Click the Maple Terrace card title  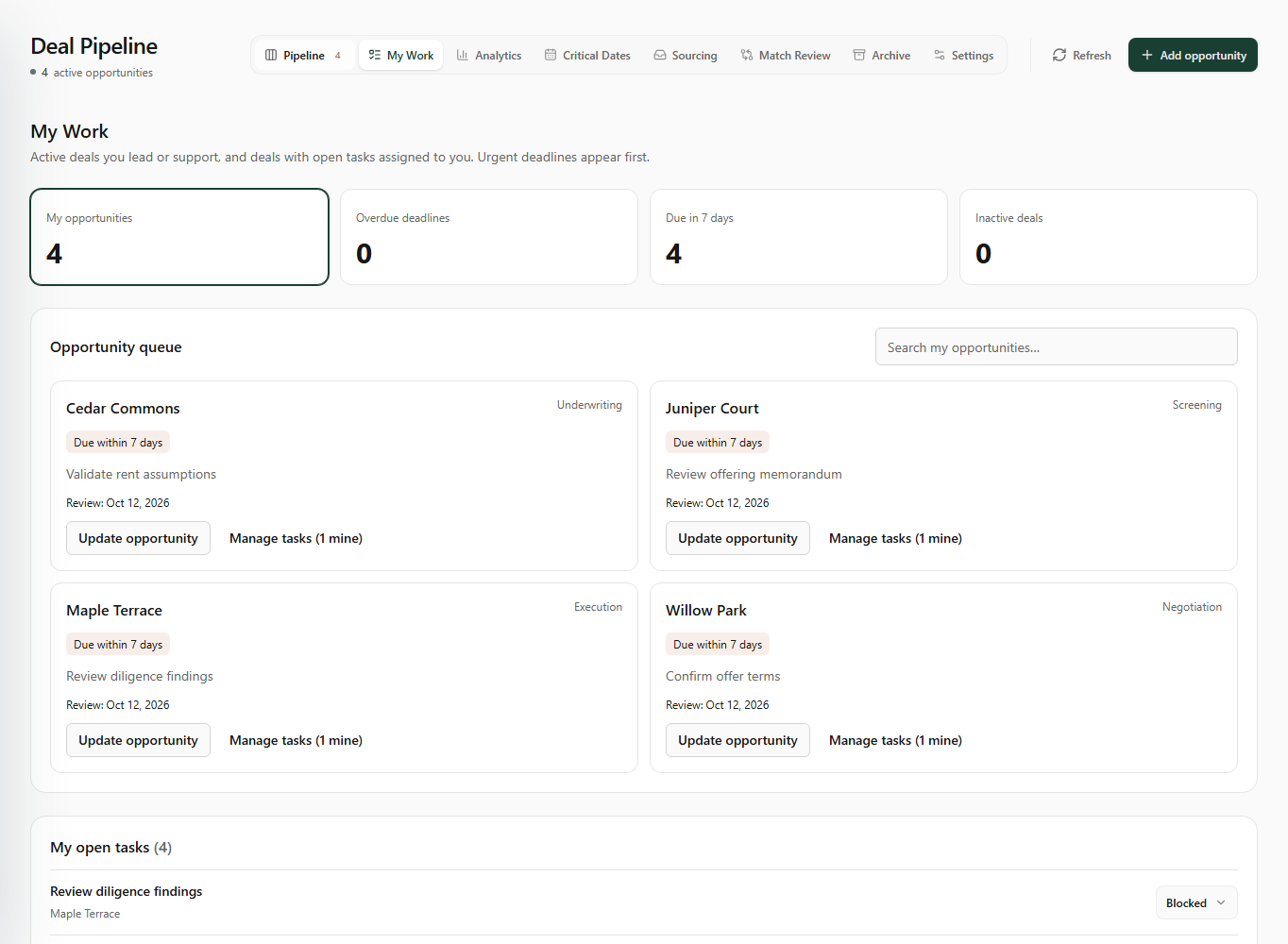pyautogui.click(x=114, y=611)
